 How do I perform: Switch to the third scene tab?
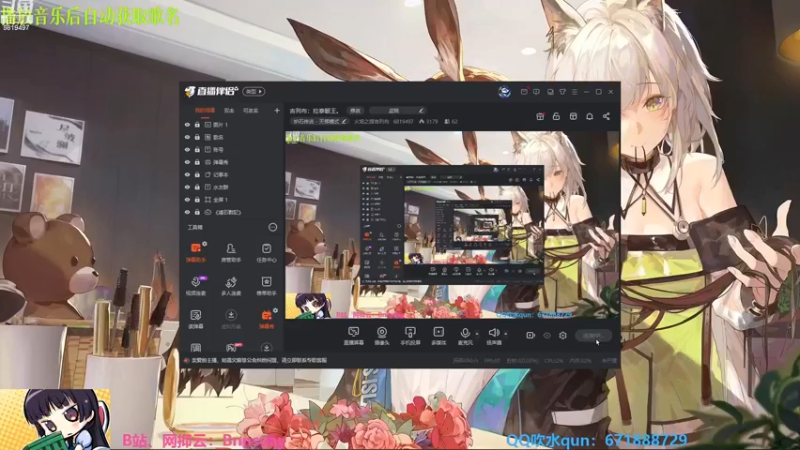(x=251, y=110)
